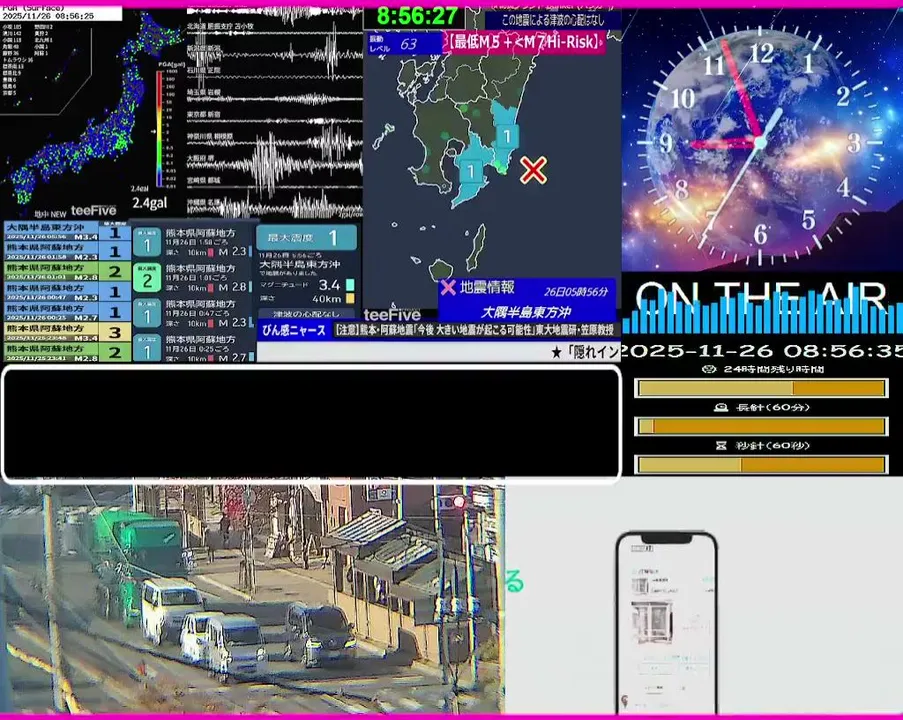Image resolution: width=903 pixels, height=720 pixels.
Task: Click the 24時間残り時間 progress bar
Action: pos(761,388)
